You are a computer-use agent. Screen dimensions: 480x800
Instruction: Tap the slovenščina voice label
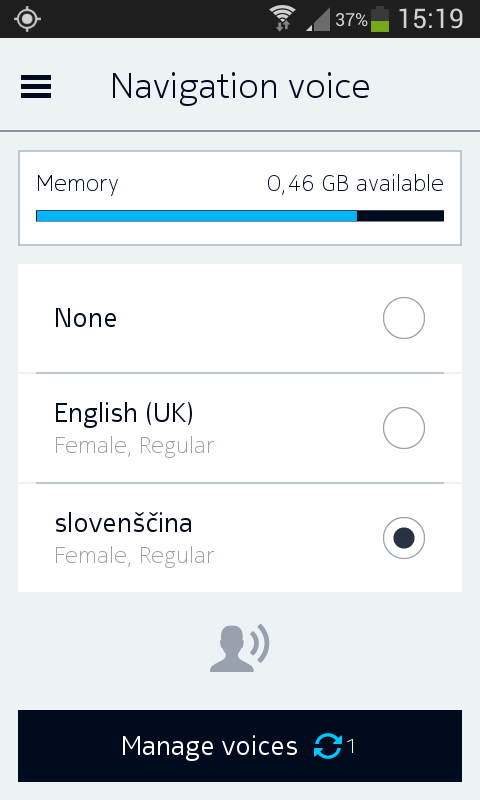[123, 523]
